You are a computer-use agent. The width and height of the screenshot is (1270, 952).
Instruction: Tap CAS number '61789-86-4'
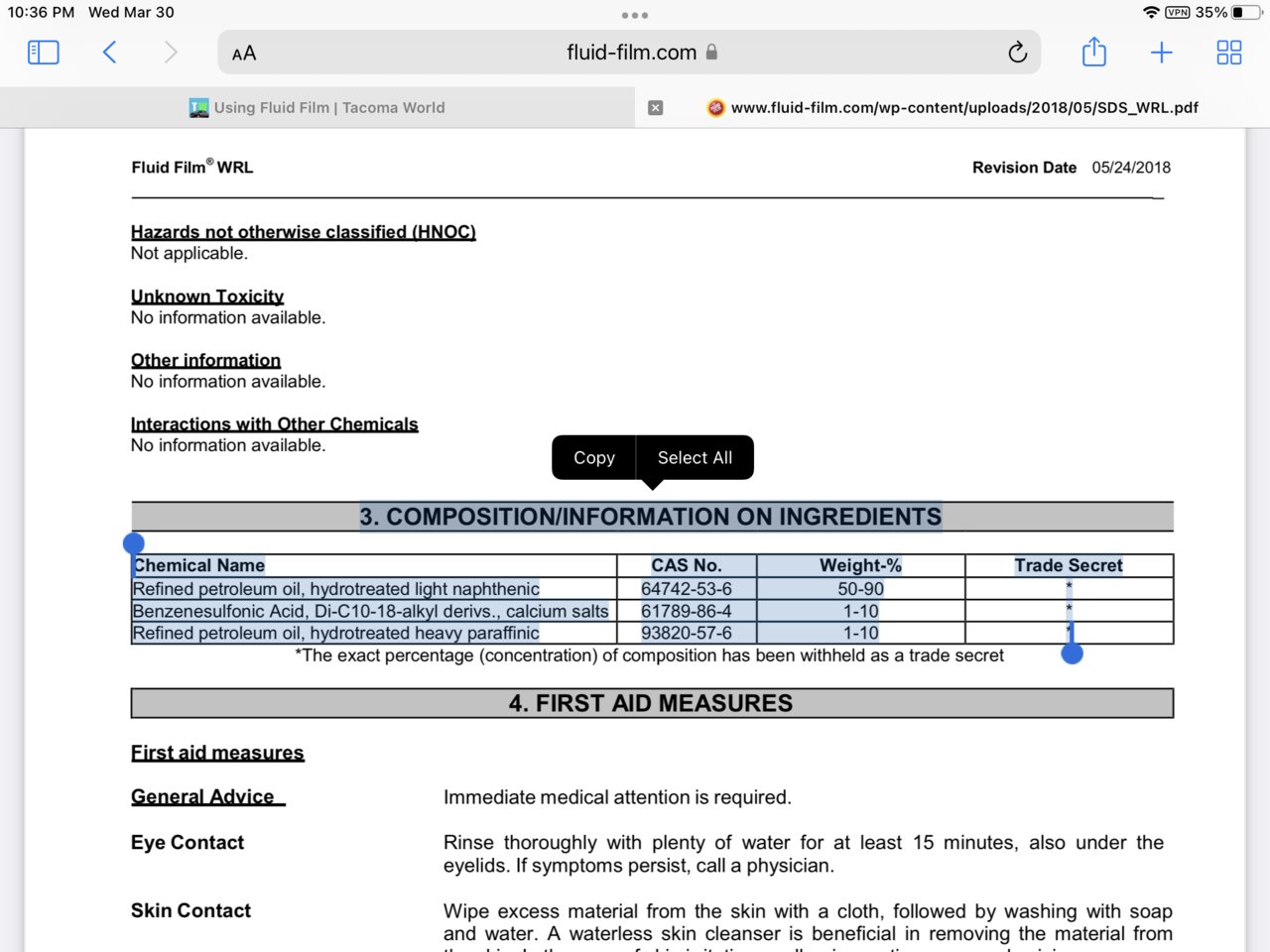pos(687,611)
